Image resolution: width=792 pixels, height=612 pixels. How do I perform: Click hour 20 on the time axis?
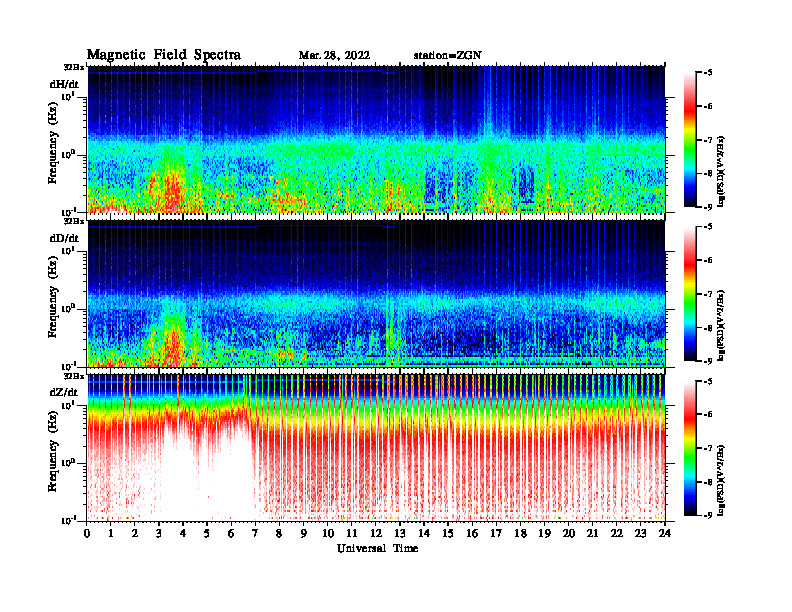click(568, 534)
